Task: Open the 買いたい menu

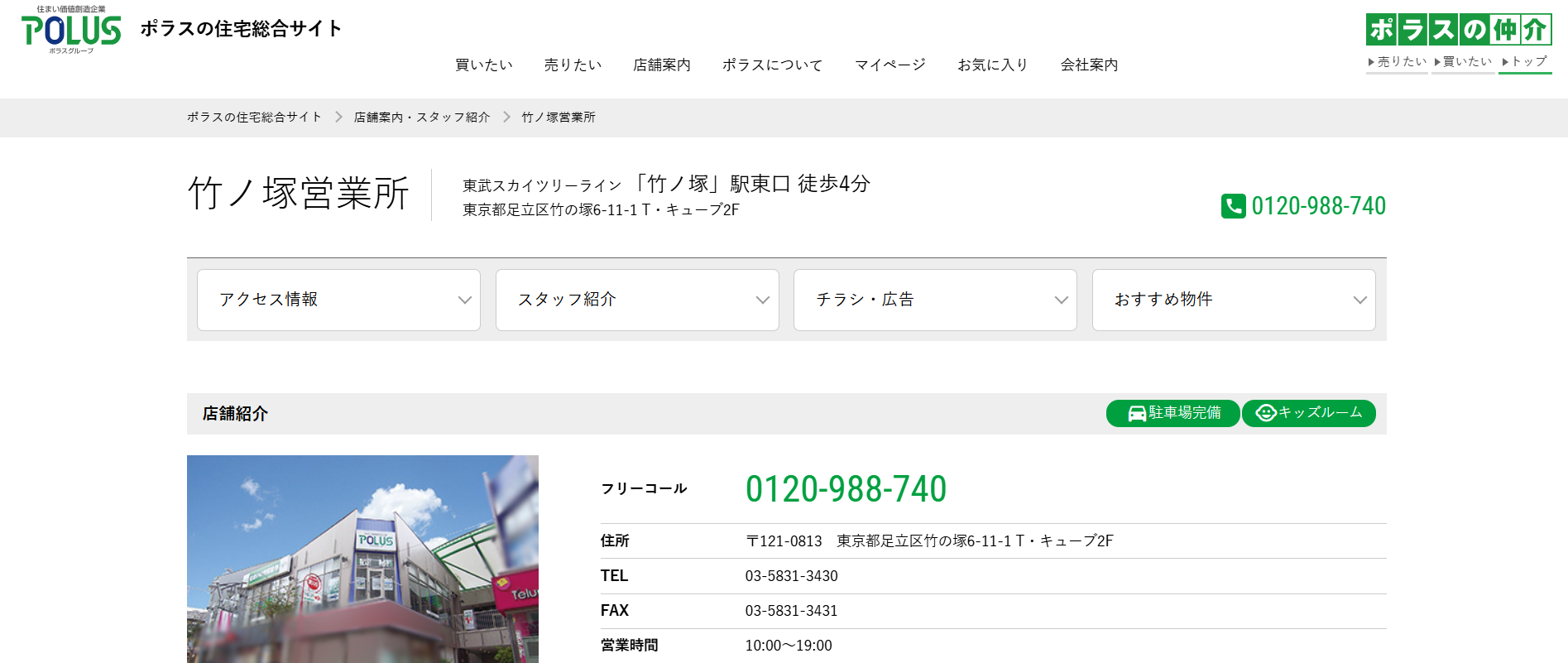Action: coord(484,65)
